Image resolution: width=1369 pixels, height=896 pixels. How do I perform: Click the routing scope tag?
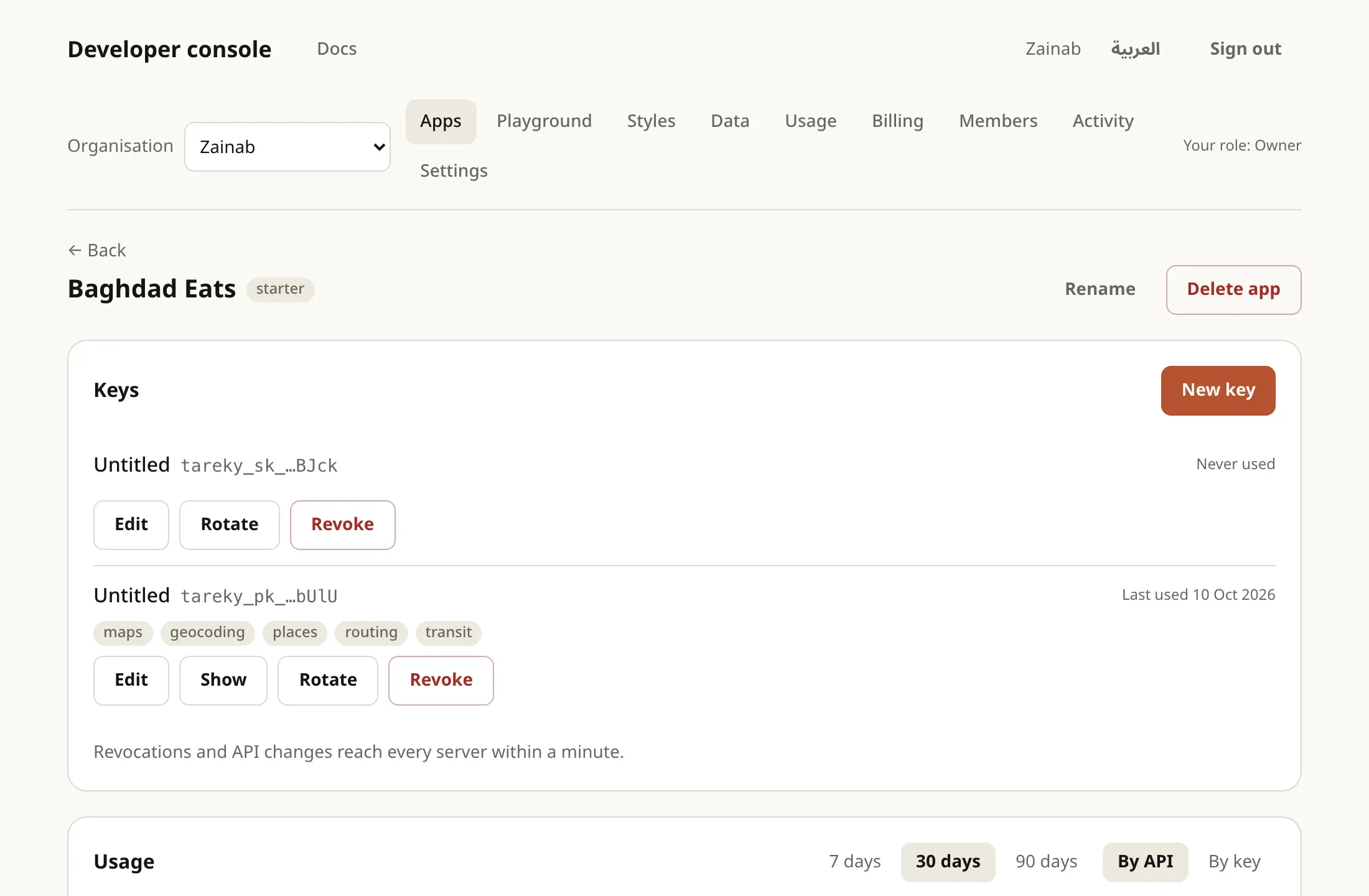coord(371,633)
